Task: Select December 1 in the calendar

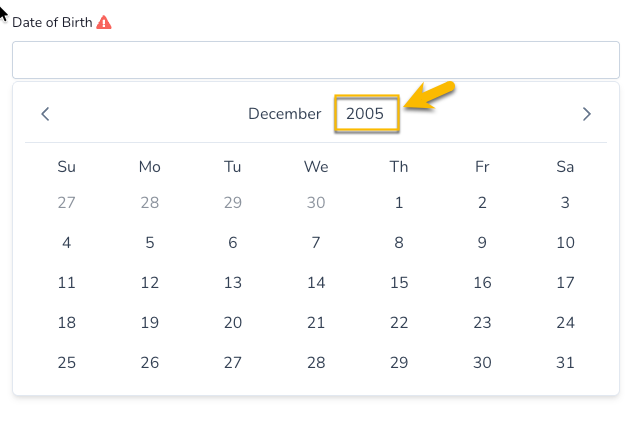Action: (399, 203)
